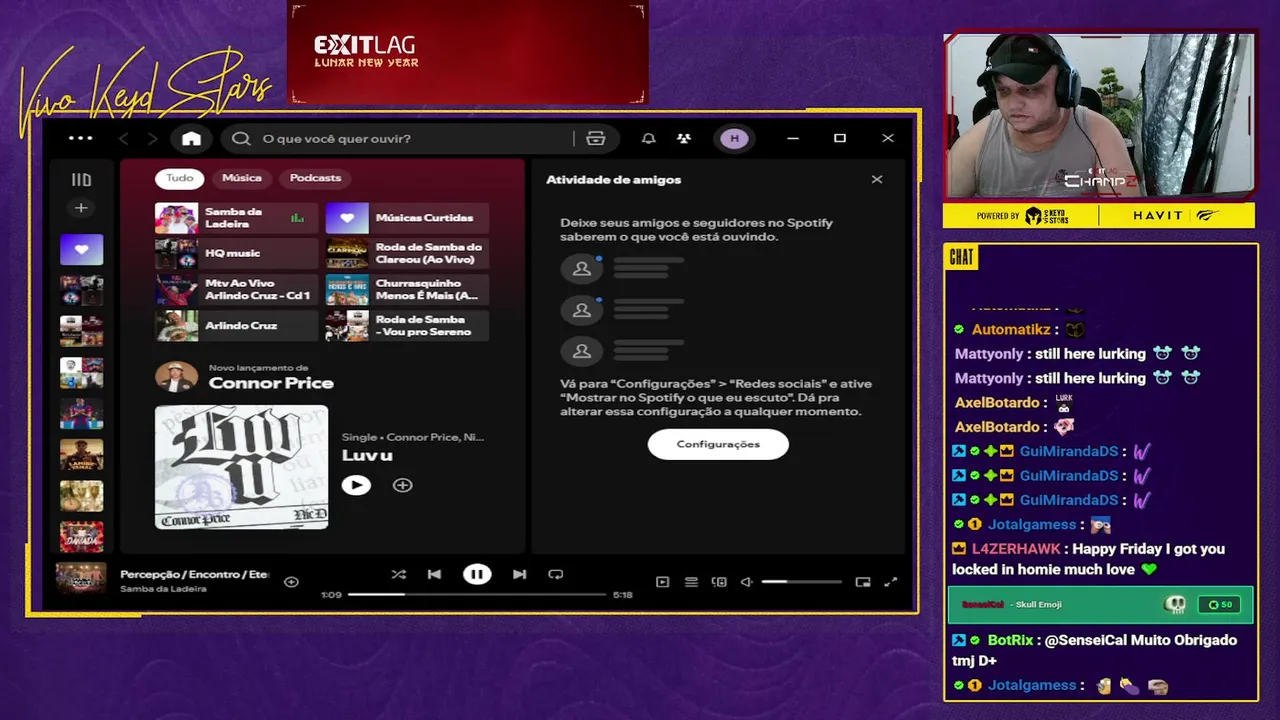The image size is (1280, 720).
Task: Skip to the previous track
Action: [434, 575]
